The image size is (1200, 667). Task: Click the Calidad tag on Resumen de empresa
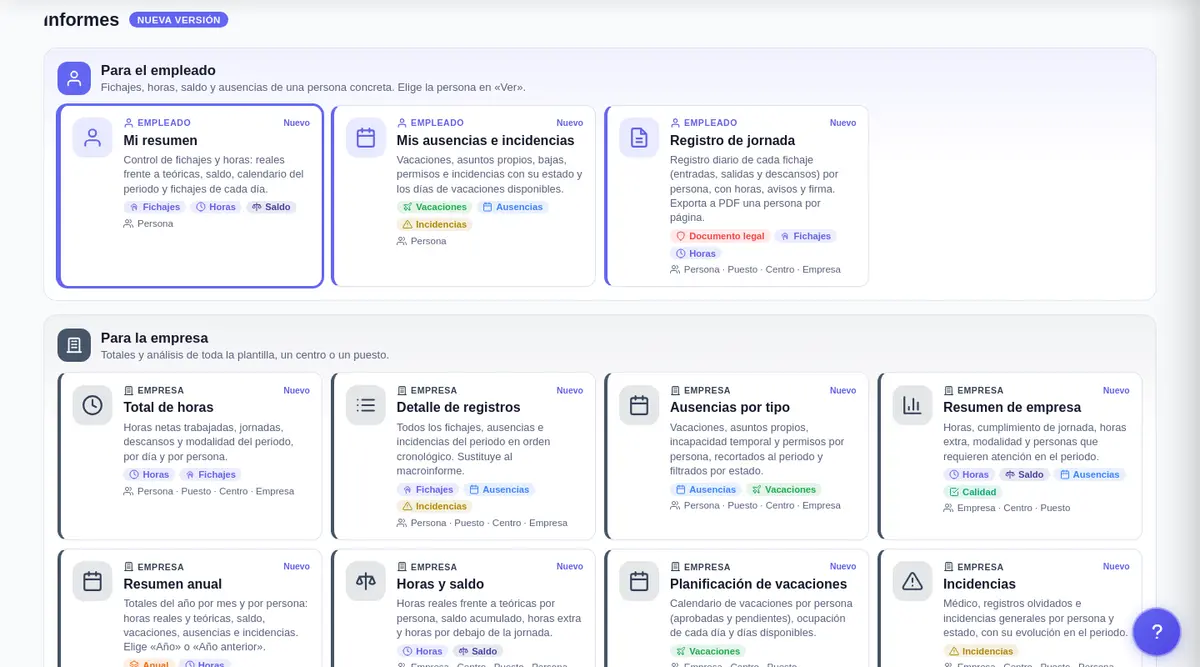pos(972,492)
